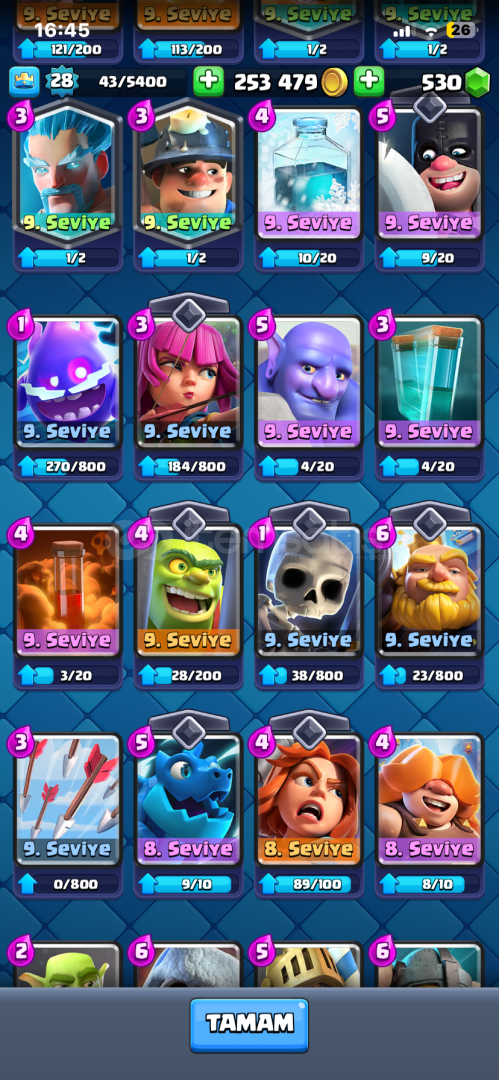Tap the green plus beside gems

(x=369, y=82)
